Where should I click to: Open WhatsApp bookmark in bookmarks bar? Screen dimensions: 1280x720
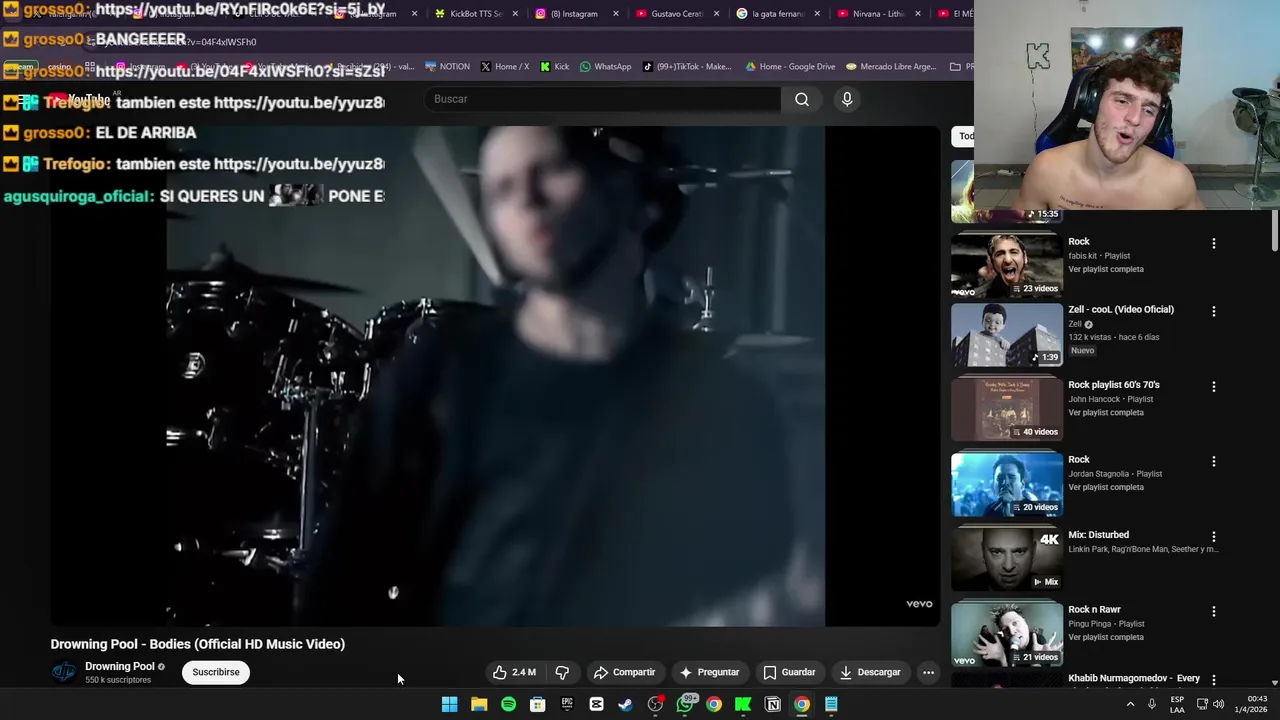[x=605, y=67]
